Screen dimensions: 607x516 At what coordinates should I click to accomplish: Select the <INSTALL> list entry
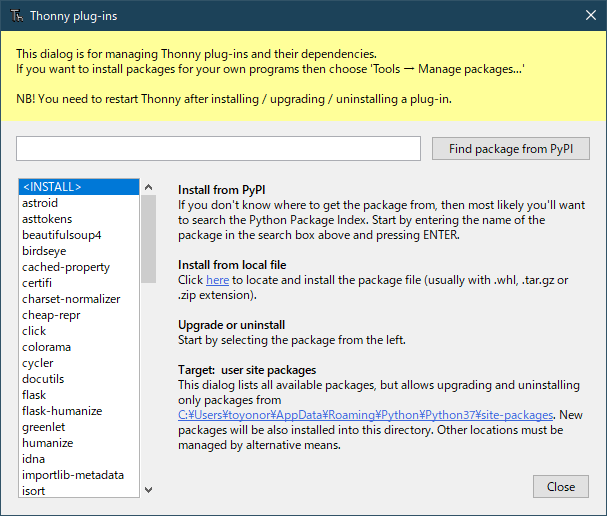(x=79, y=187)
